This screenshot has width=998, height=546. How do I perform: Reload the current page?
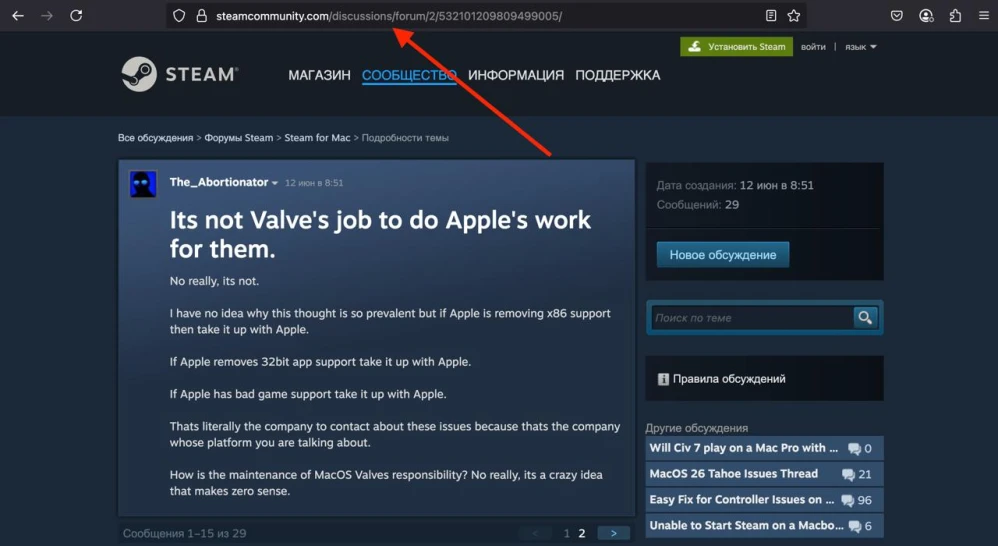(x=76, y=16)
